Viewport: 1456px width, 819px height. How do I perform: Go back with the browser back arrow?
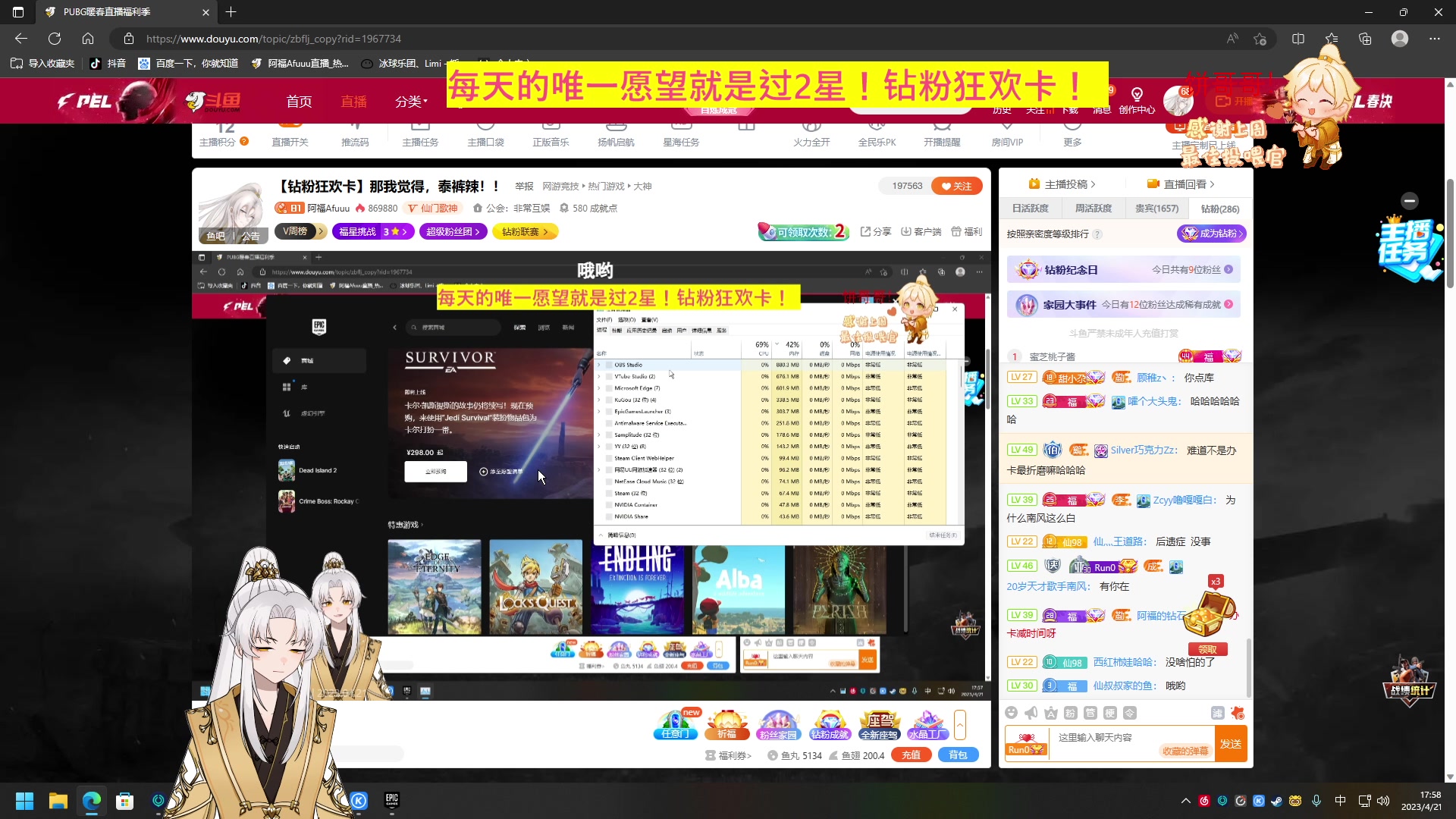[x=21, y=39]
